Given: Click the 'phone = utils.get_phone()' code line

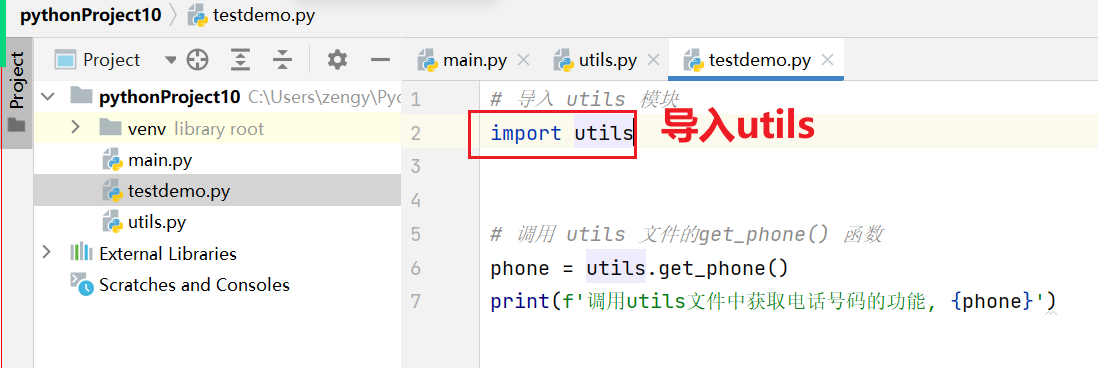Looking at the screenshot, I should [639, 268].
